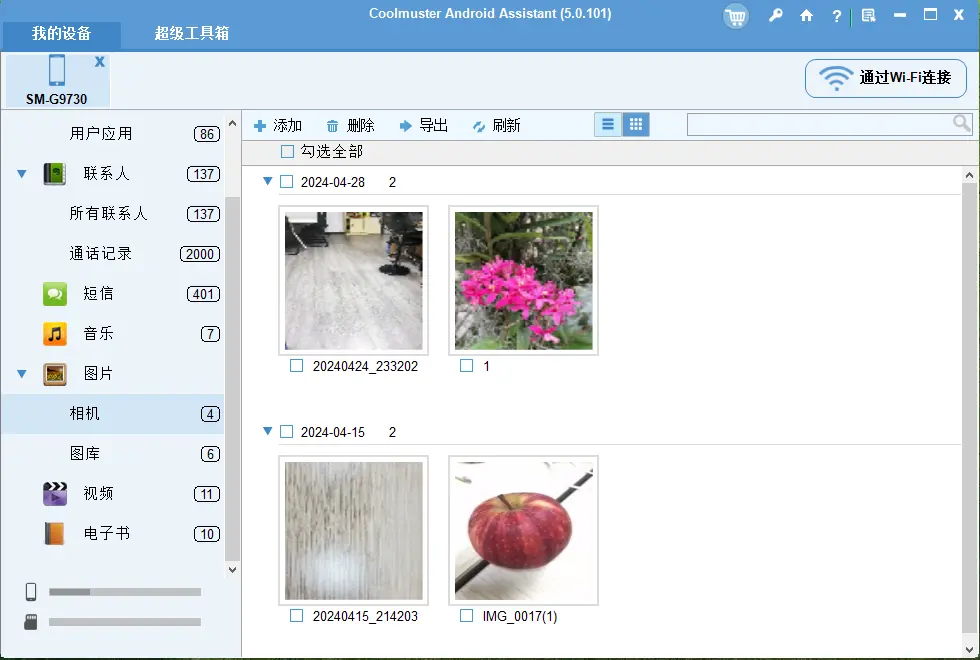This screenshot has height=660, width=980.
Task: Click the photo panel scroll up arrow
Action: pos(969,176)
